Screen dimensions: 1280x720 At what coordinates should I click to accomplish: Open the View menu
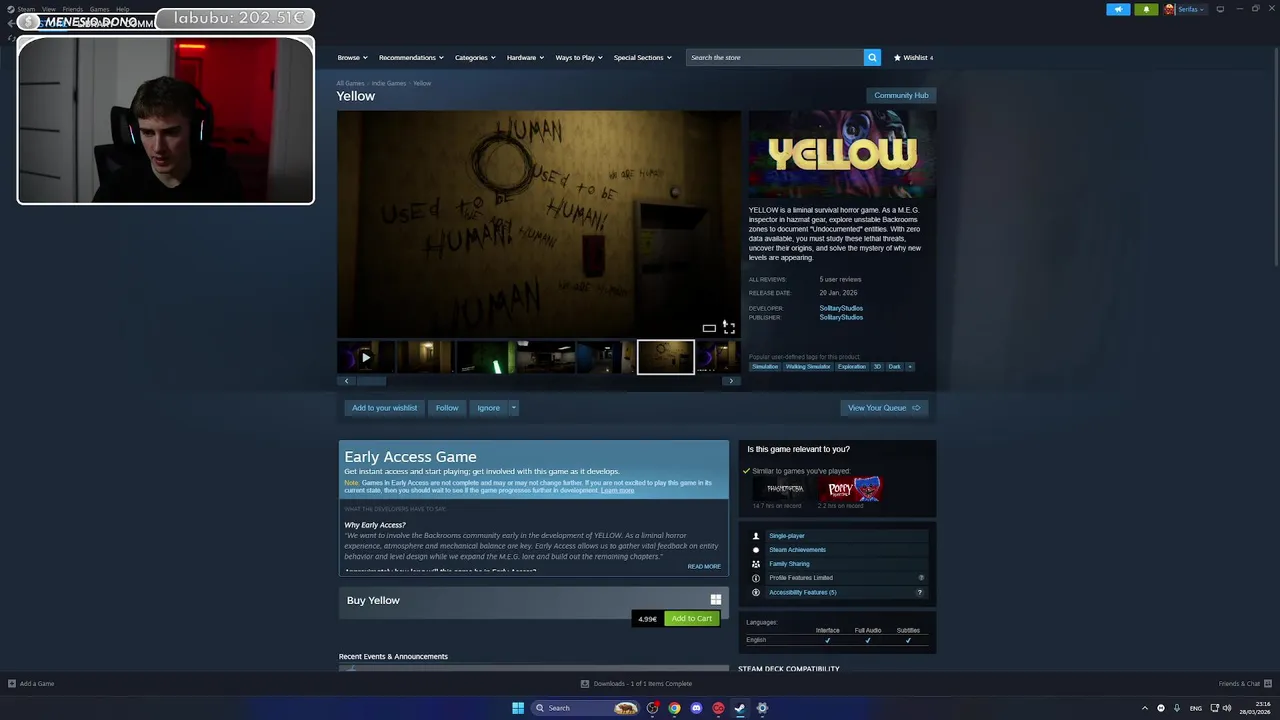point(48,9)
